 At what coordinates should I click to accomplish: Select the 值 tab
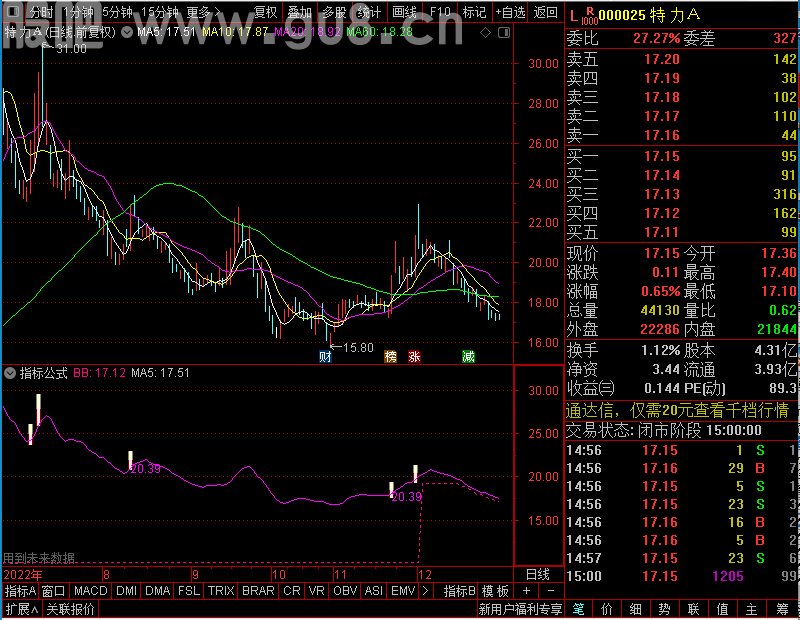point(722,609)
